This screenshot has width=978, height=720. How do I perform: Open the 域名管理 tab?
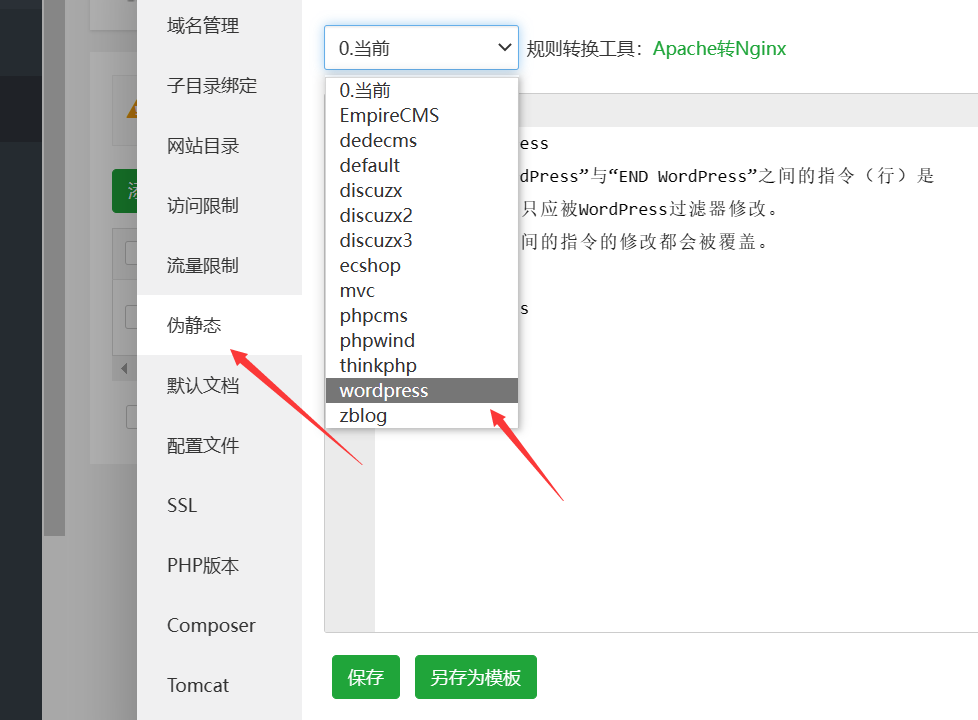coord(203,26)
